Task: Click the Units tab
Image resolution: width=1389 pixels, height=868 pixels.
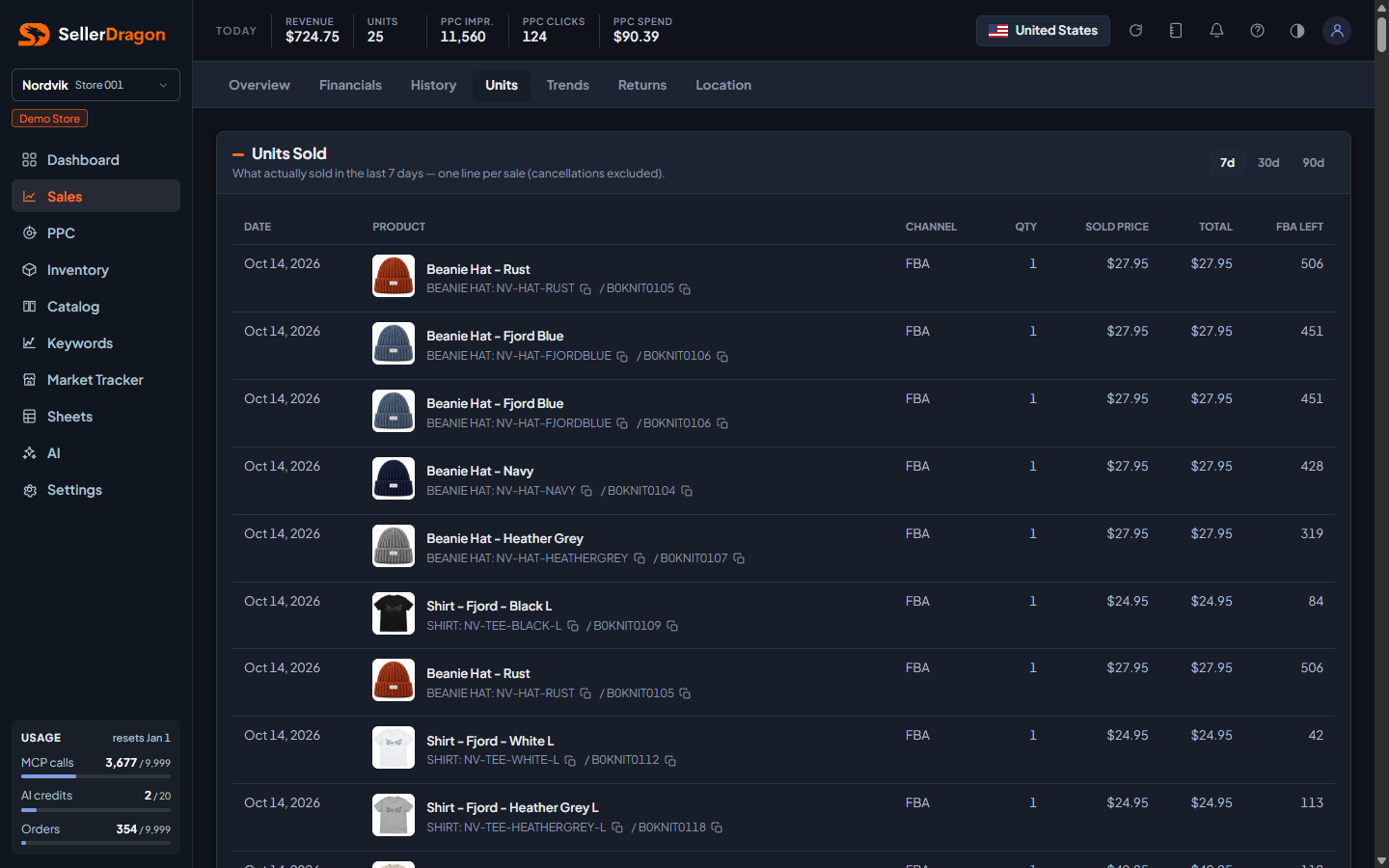Action: 502,85
